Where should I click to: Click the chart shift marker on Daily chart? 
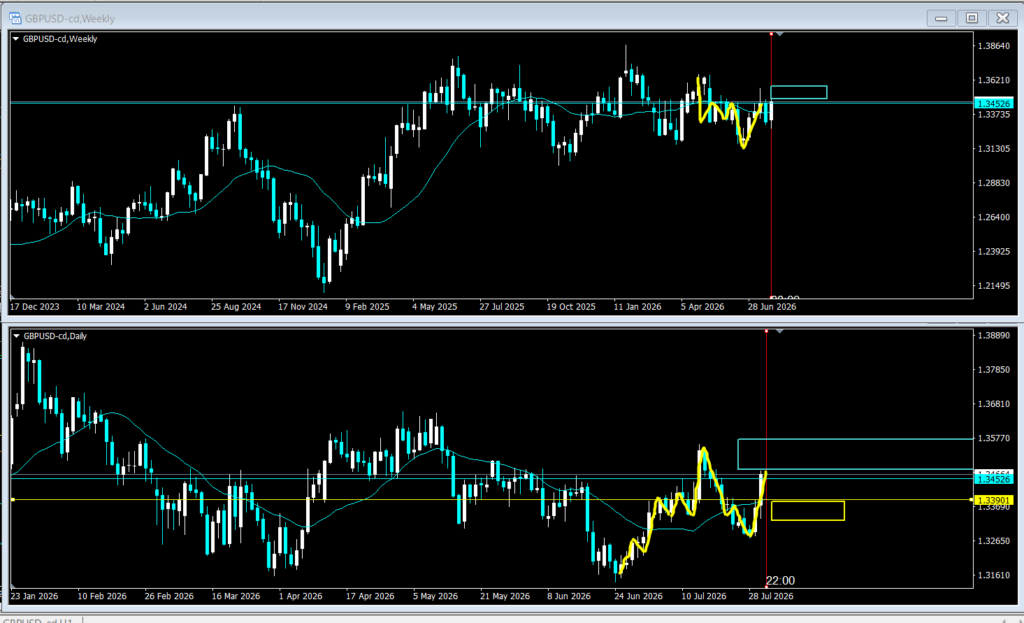pos(780,332)
